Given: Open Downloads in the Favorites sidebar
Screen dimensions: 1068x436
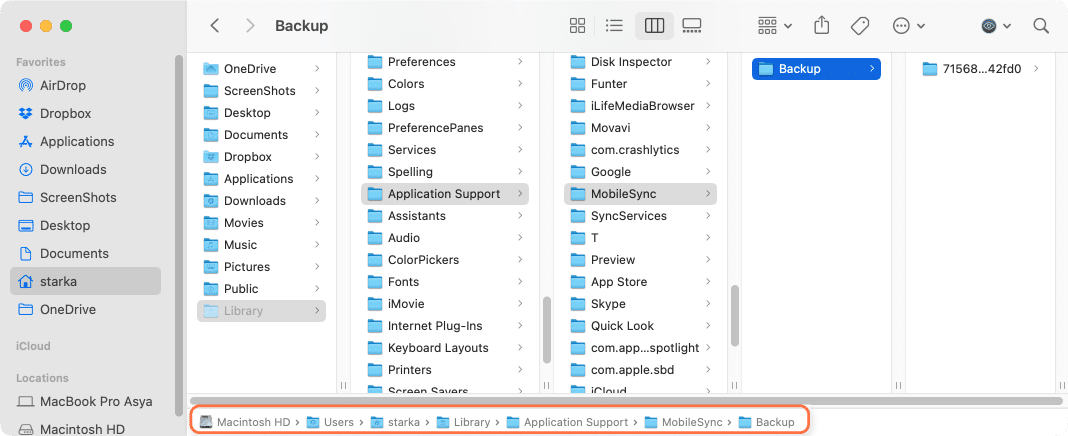Looking at the screenshot, I should (x=85, y=170).
